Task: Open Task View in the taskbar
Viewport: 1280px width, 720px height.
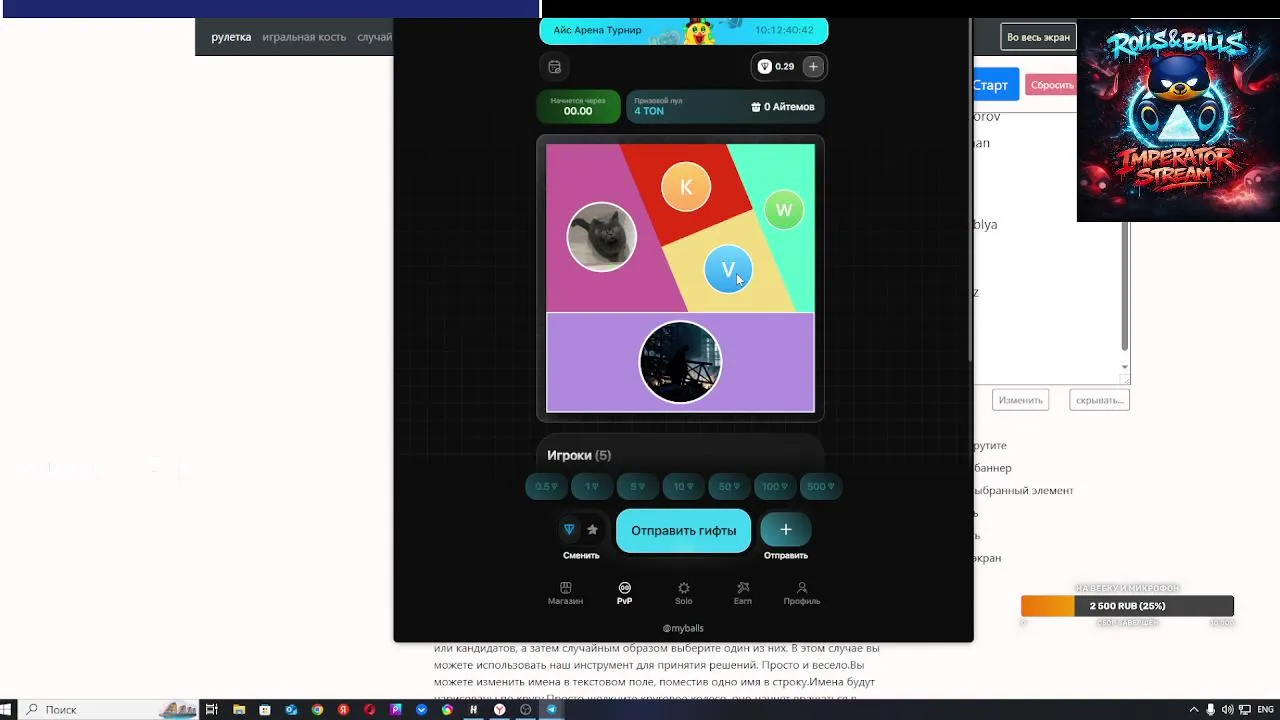Action: [x=212, y=710]
